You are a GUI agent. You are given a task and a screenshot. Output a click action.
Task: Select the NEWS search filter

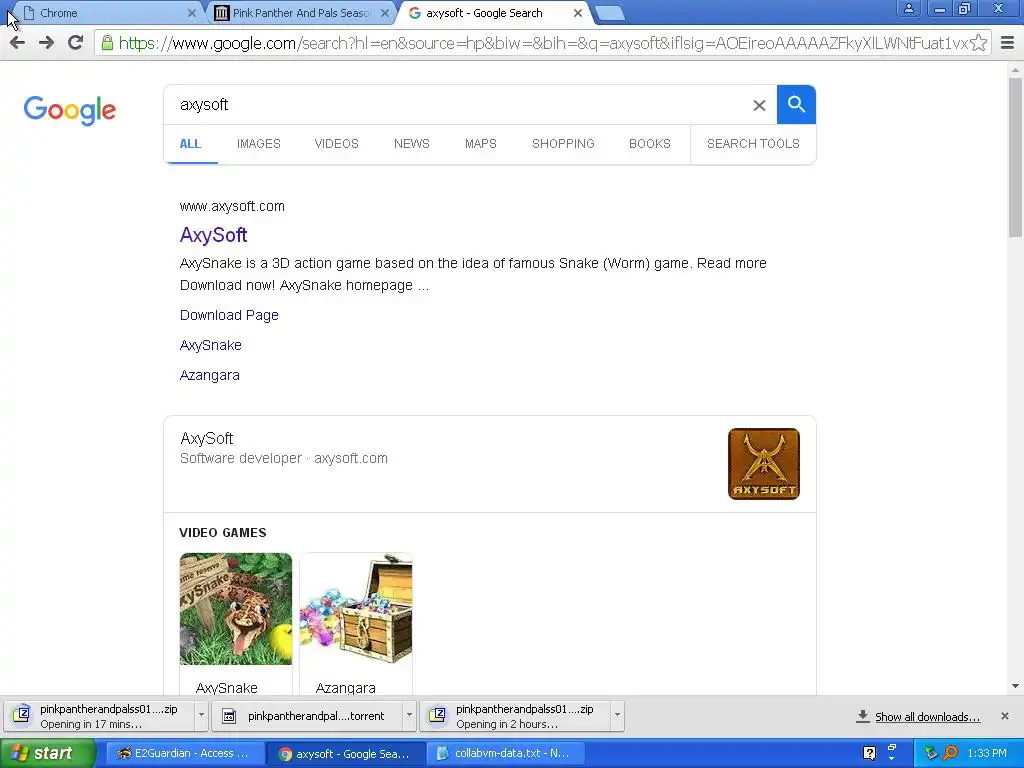pos(411,144)
